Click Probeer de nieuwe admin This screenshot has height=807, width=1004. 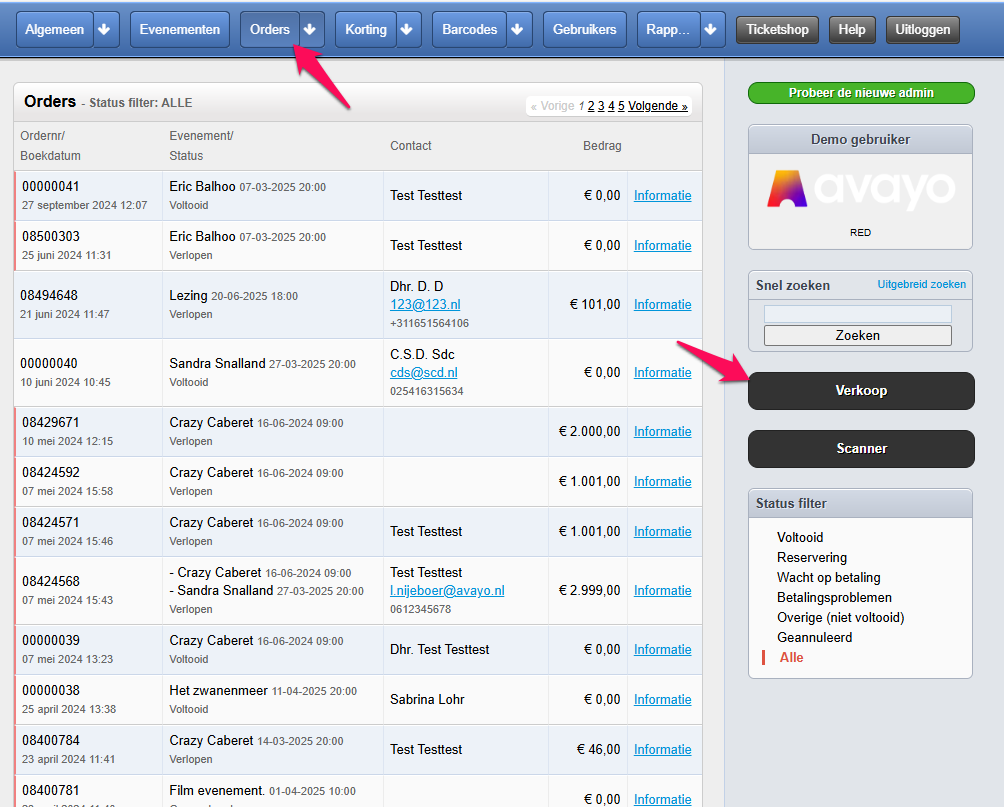861,93
